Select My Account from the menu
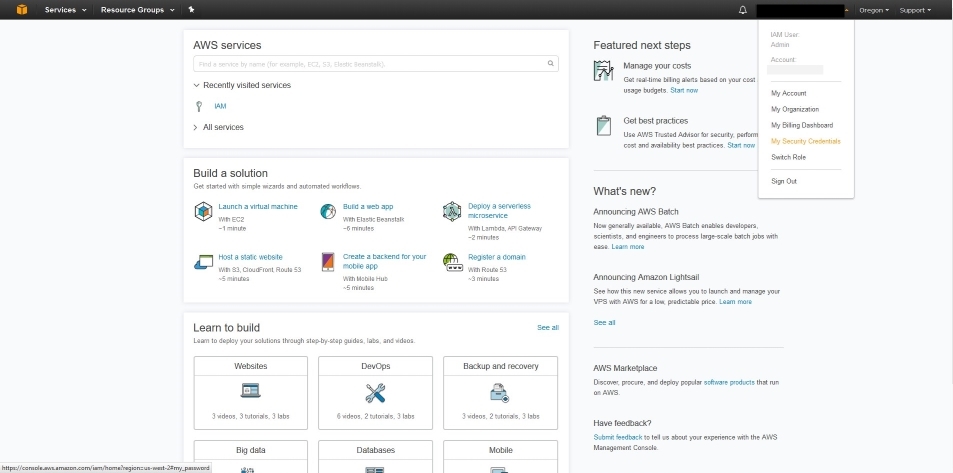The width and height of the screenshot is (953, 473). pos(788,94)
